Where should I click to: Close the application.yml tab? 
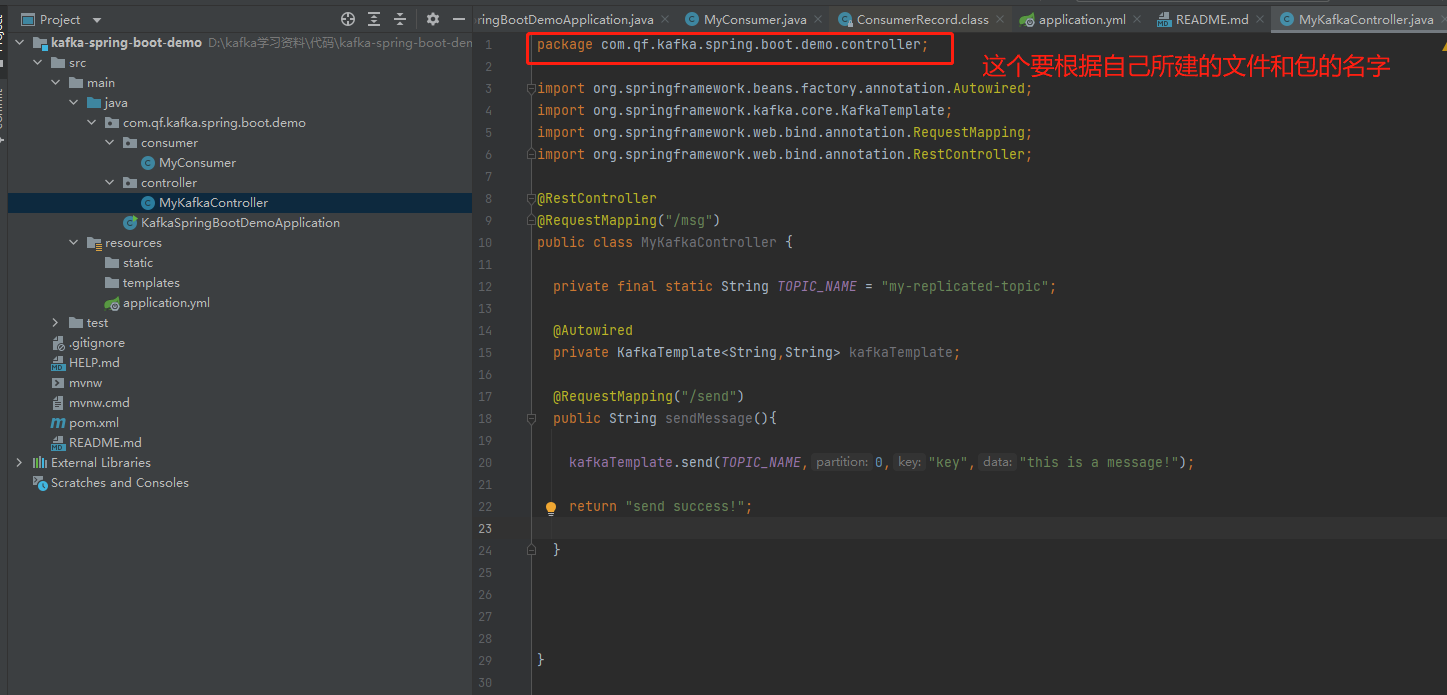(1138, 19)
